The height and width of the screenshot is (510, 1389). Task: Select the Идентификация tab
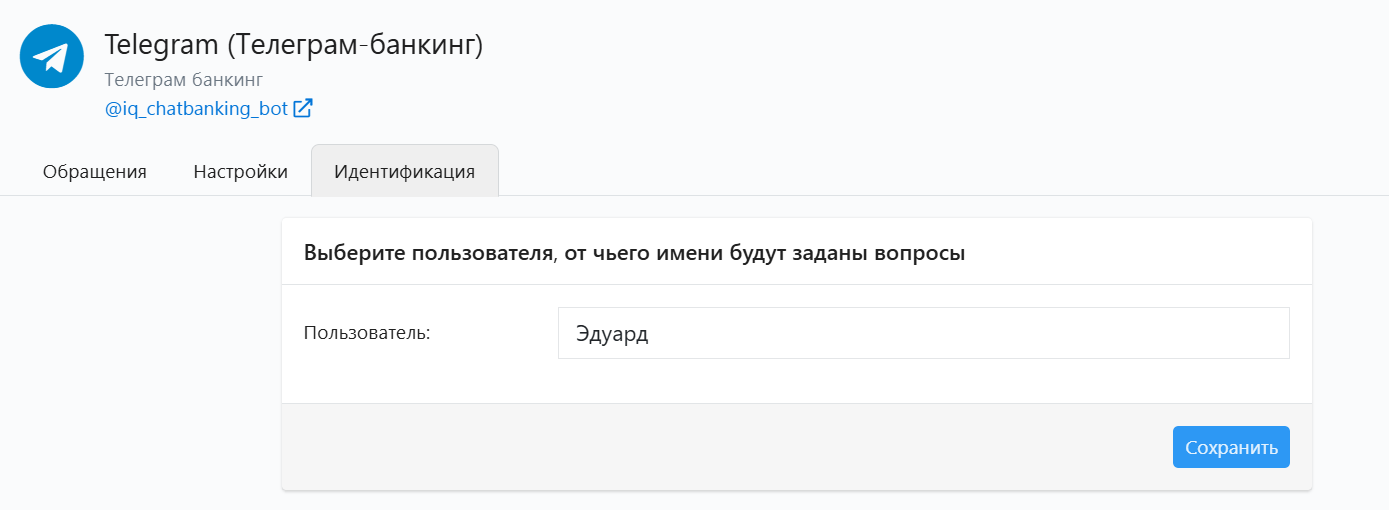(x=405, y=171)
